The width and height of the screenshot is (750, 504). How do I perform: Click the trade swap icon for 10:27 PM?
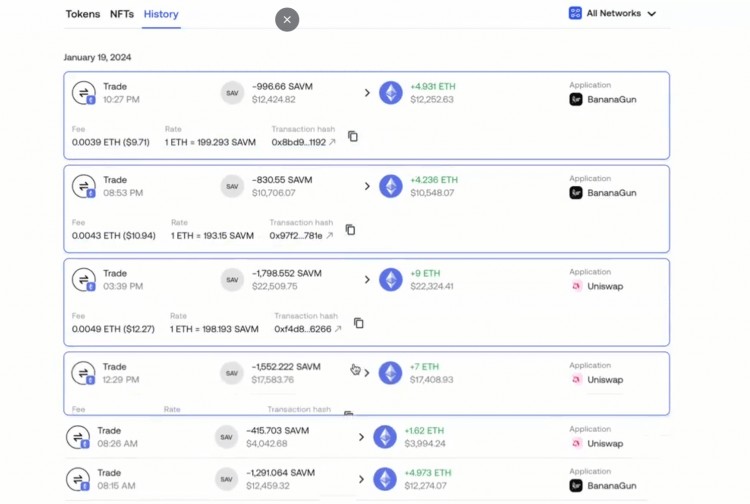click(x=84, y=93)
